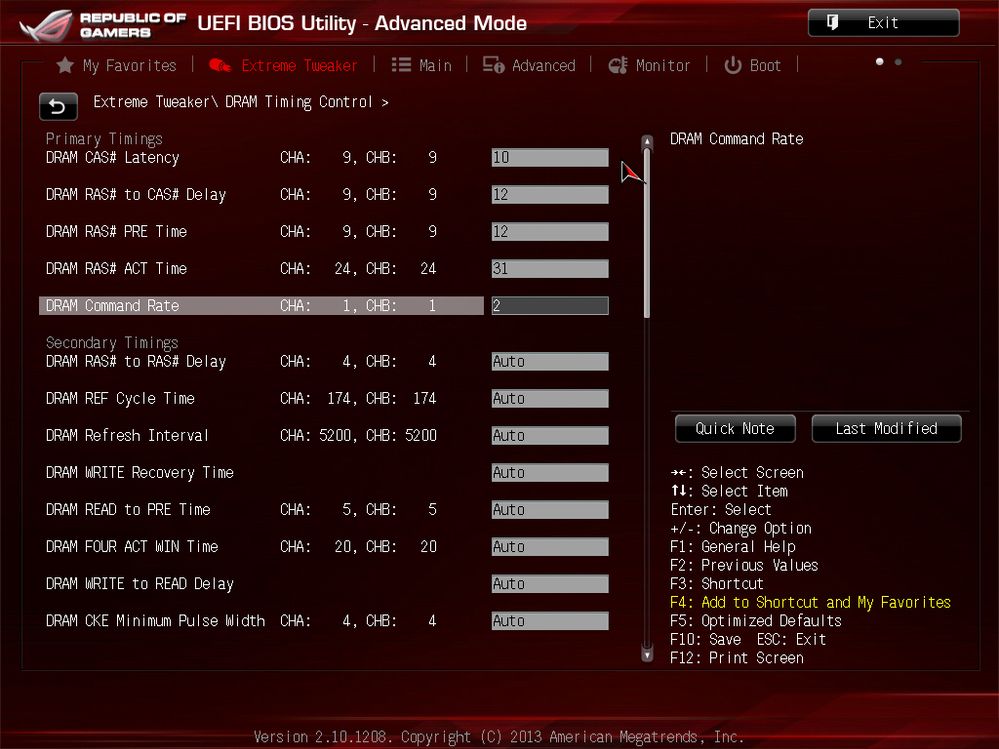Viewport: 999px width, 749px height.
Task: Edit the DRAM RAS# ACT Time field
Action: [x=549, y=269]
